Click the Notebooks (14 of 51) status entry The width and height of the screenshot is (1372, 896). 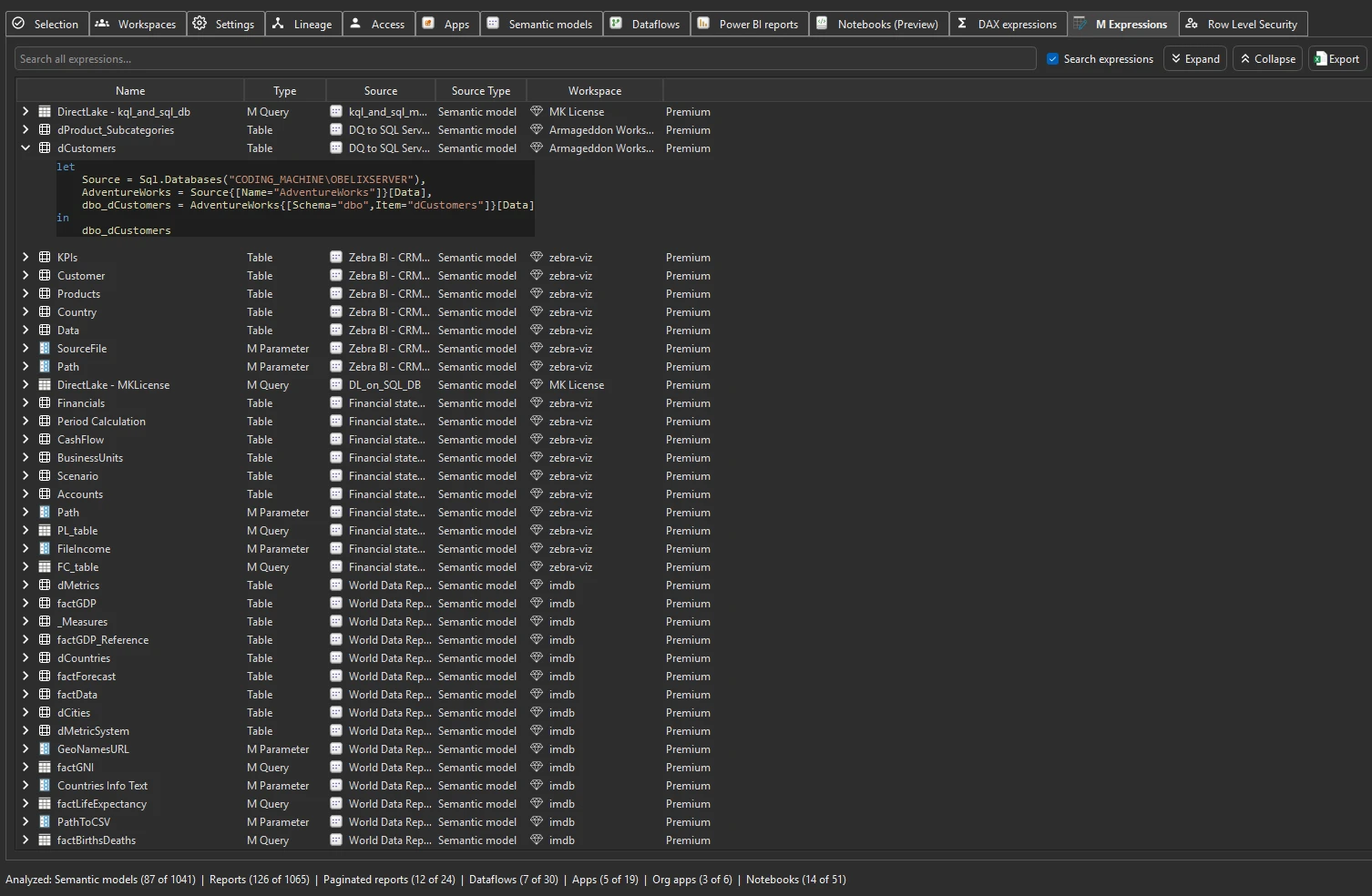(795, 880)
